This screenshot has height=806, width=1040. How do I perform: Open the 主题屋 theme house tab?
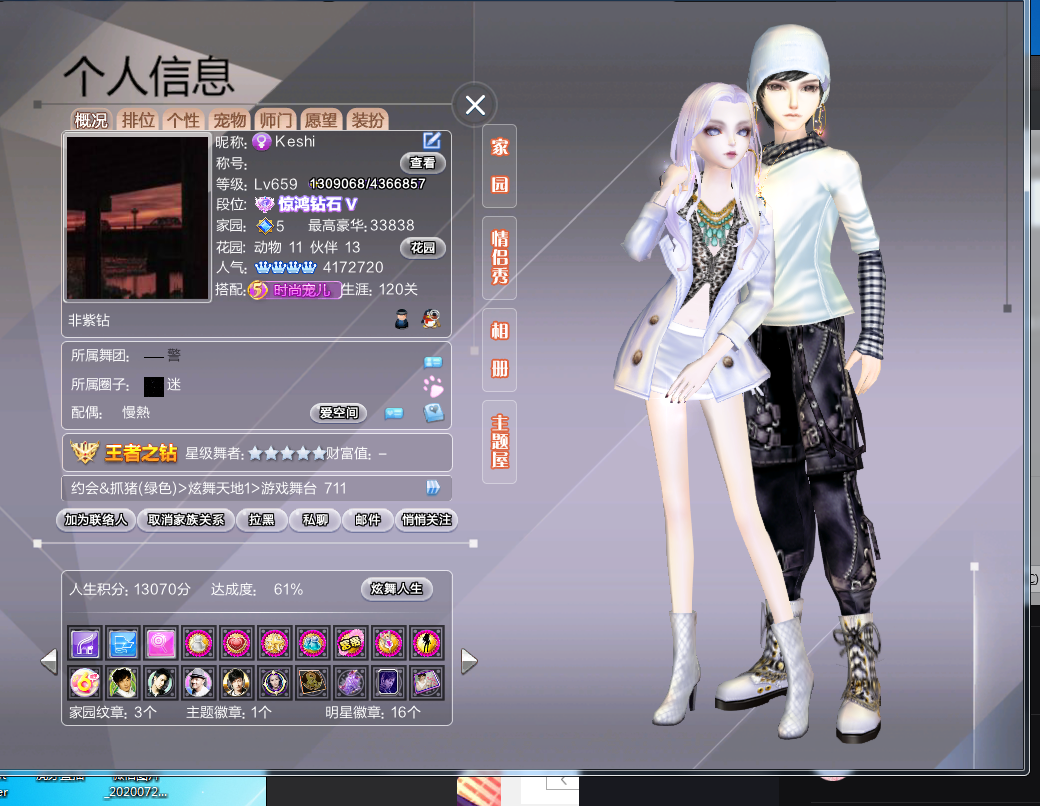click(499, 442)
